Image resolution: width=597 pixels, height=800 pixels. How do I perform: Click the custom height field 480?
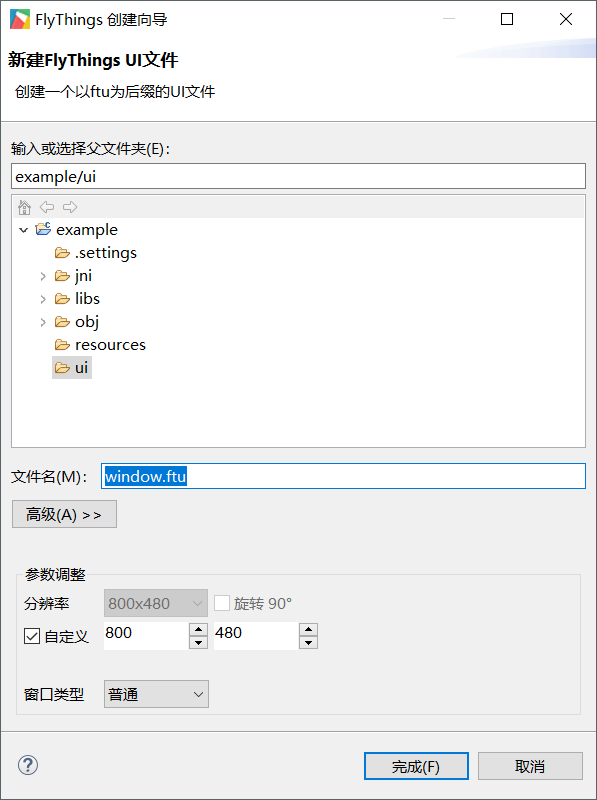[256, 636]
